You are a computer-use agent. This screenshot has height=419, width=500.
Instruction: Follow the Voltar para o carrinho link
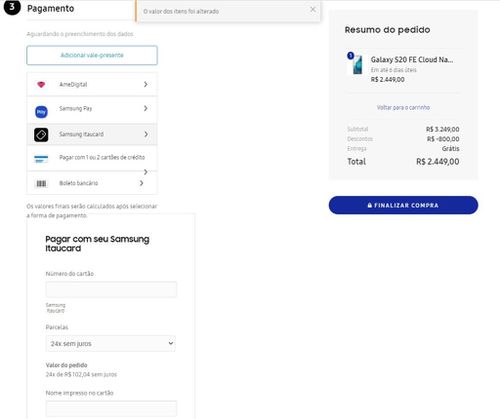point(403,107)
